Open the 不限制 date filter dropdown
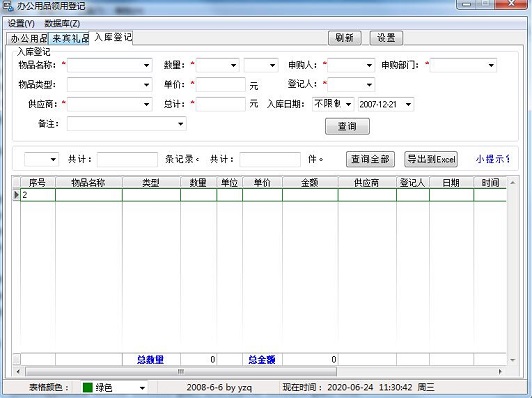532x398 pixels. coord(348,104)
